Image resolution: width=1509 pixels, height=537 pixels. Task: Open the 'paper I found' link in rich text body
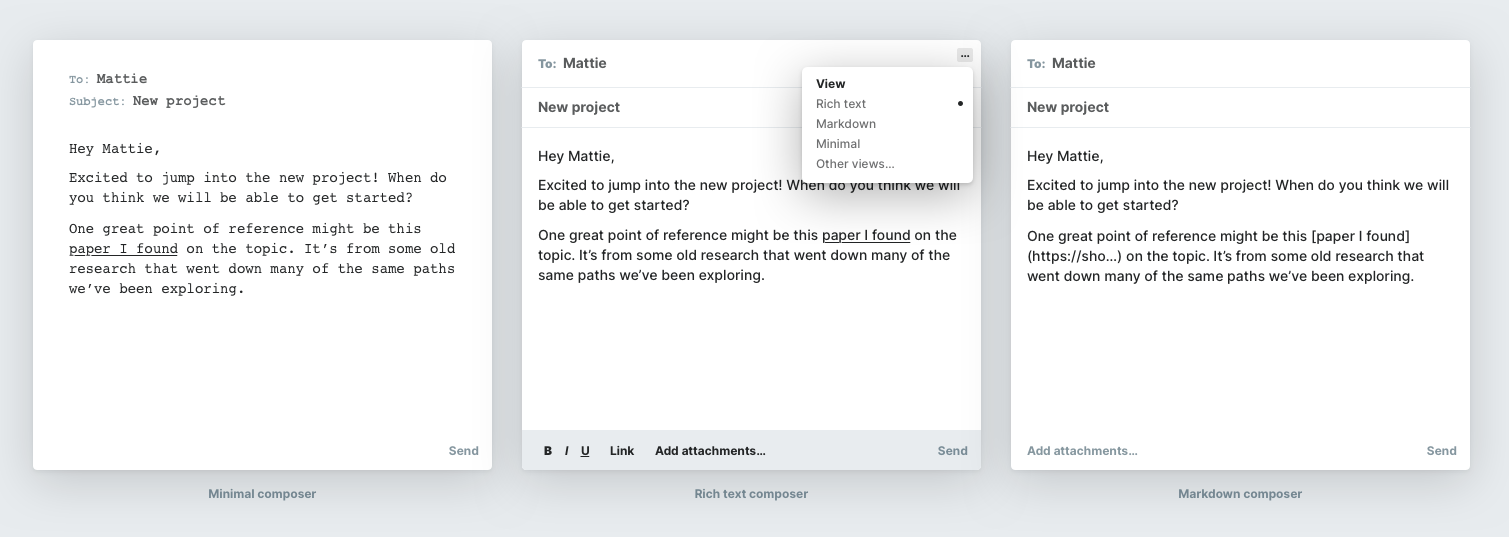(866, 236)
